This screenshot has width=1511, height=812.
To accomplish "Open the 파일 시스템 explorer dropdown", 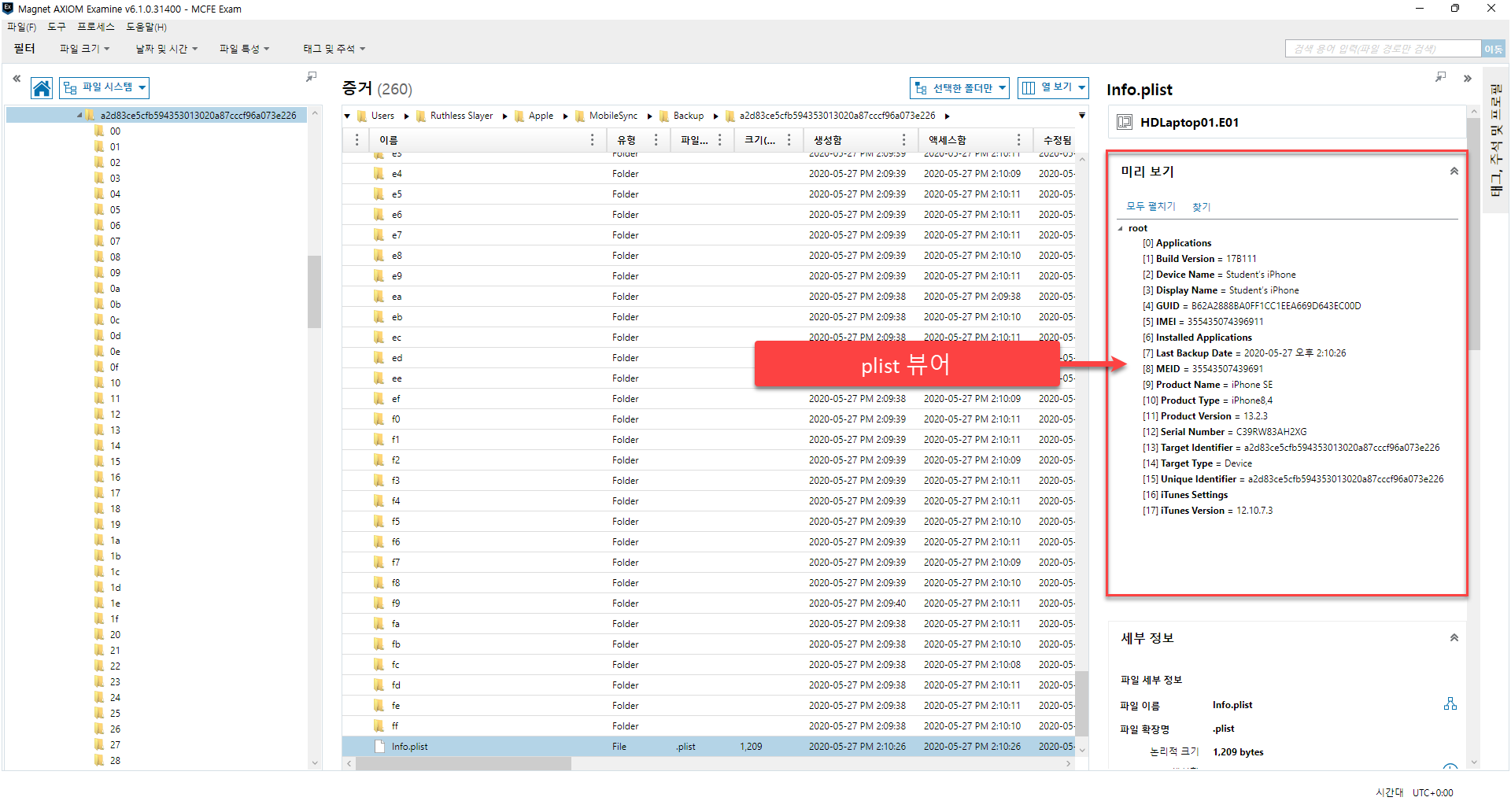I will [105, 87].
